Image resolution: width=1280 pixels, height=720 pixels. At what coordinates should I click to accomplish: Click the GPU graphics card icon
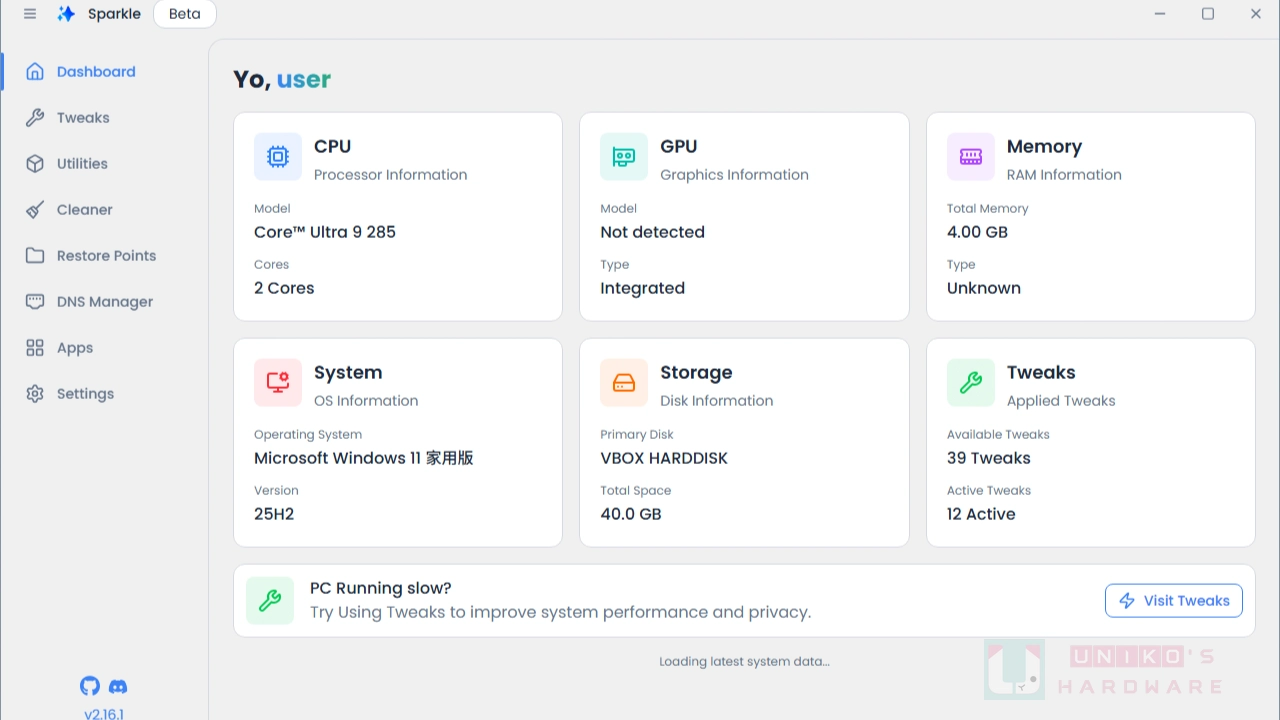[624, 157]
